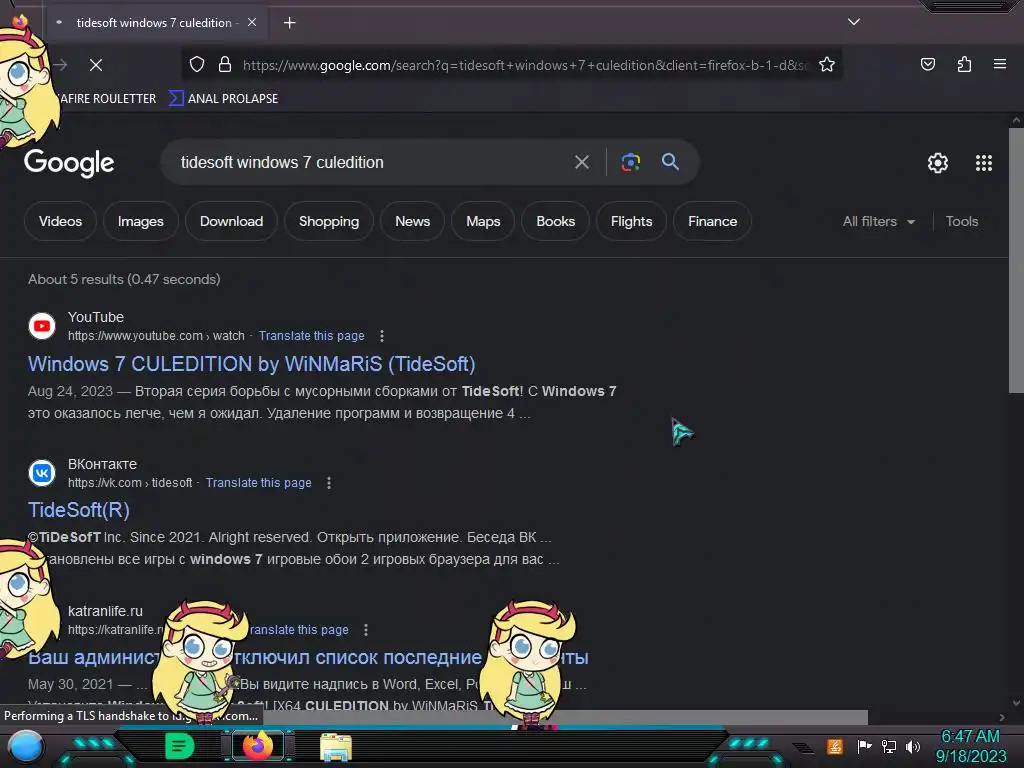
Task: Open File Explorer from taskbar
Action: pyautogui.click(x=336, y=746)
